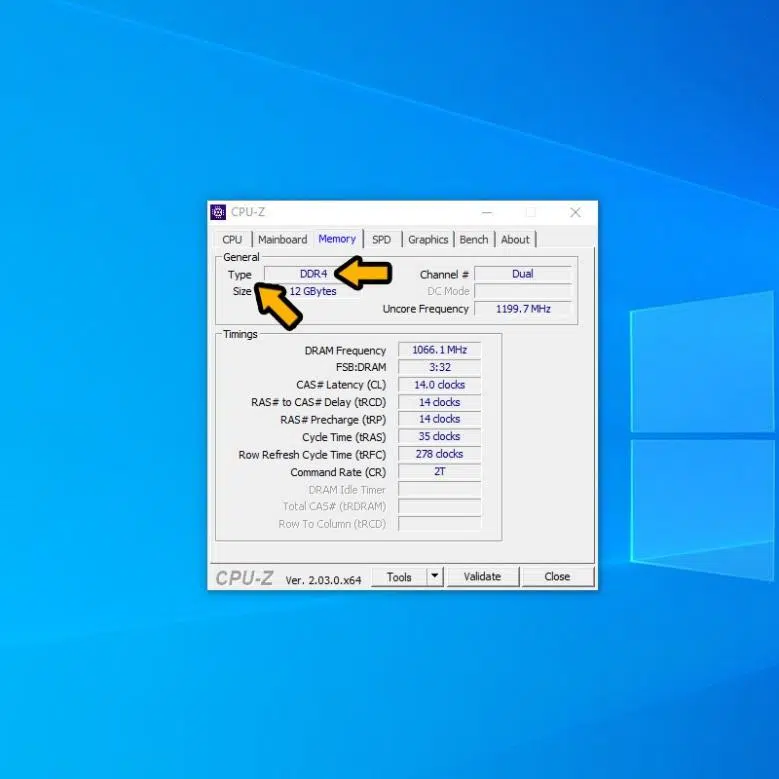779x779 pixels.
Task: Click the tRCD 14 clocks value
Action: pyautogui.click(x=439, y=402)
